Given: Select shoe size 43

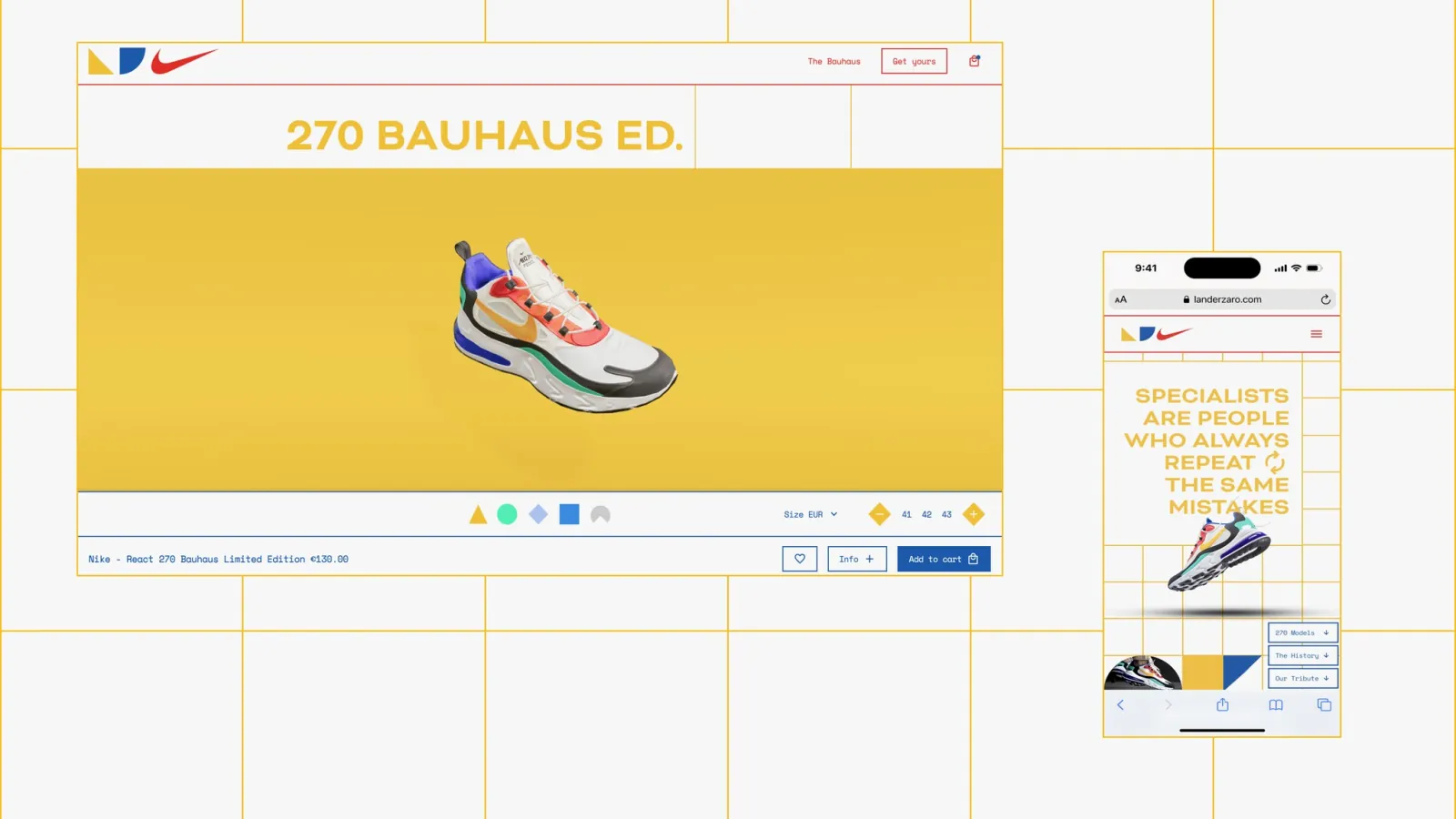Looking at the screenshot, I should (946, 514).
